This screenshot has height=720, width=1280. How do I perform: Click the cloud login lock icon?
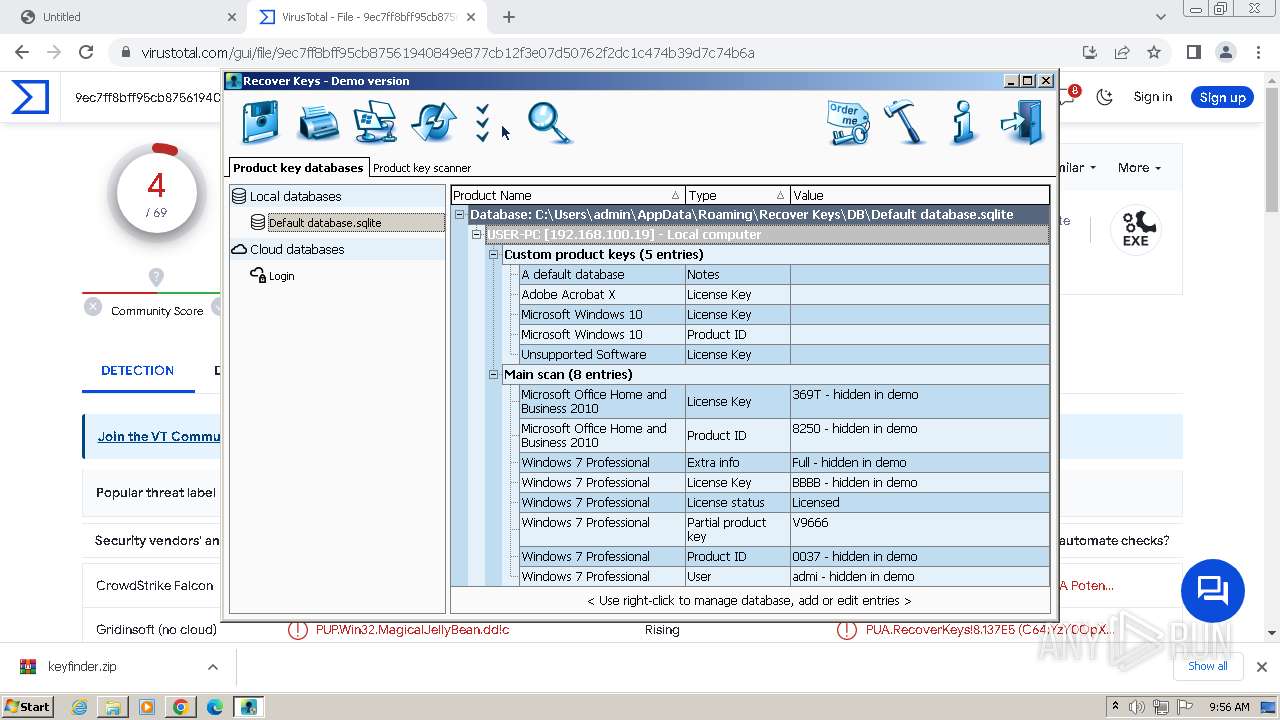coord(258,275)
